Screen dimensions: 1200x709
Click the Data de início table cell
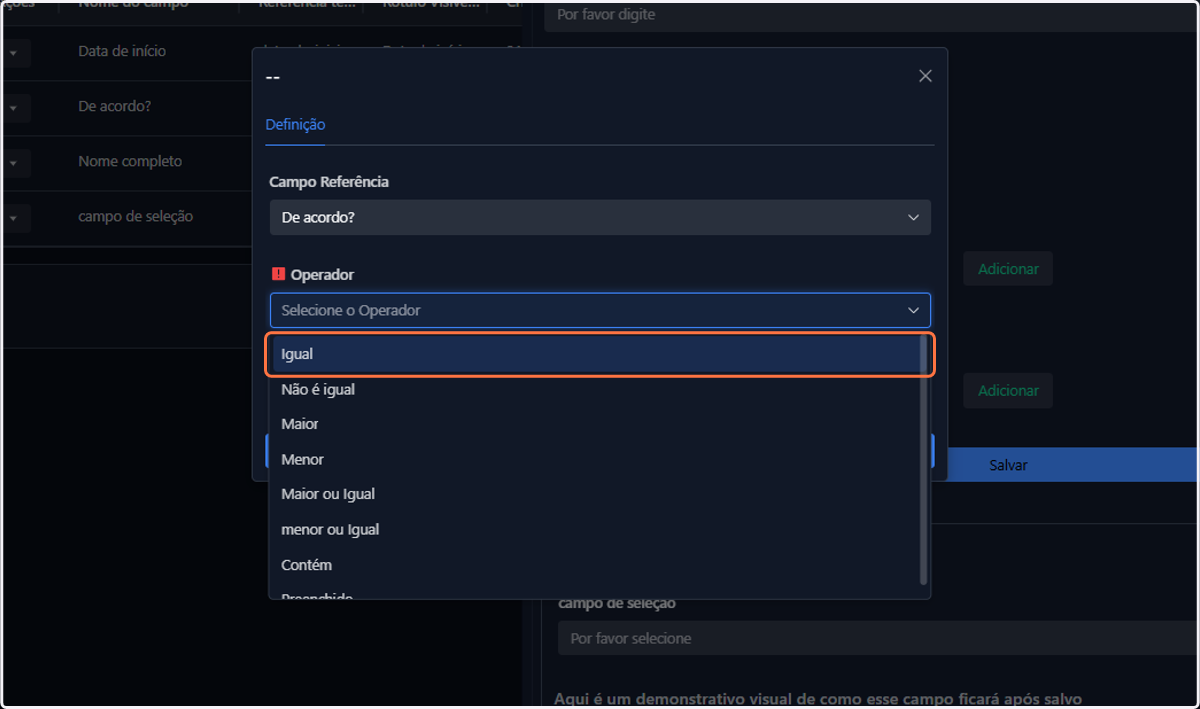pyautogui.click(x=122, y=51)
